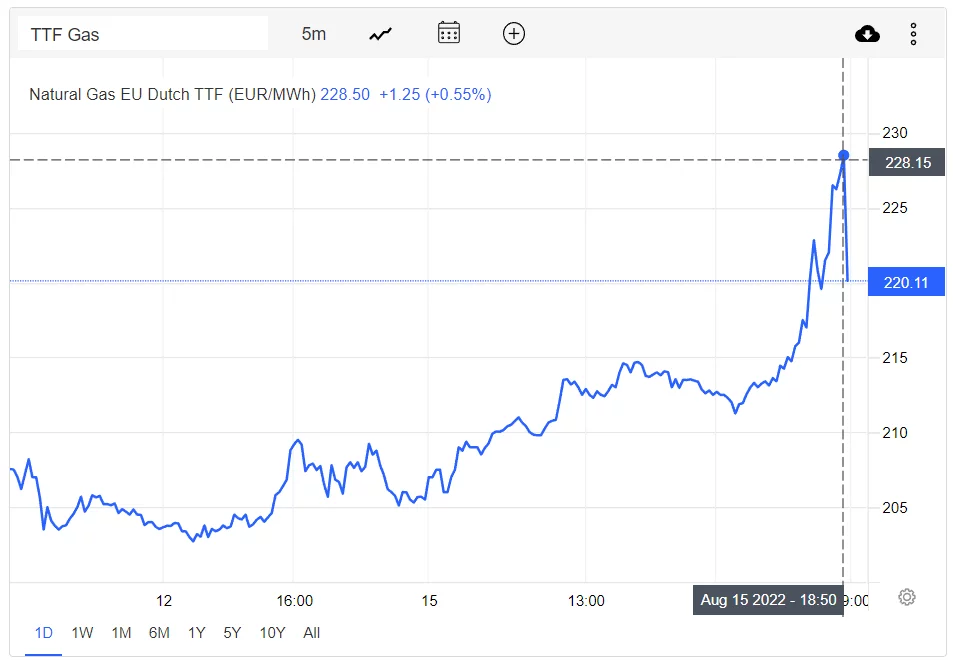Show All historical data range
The image size is (953, 661).
point(311,633)
